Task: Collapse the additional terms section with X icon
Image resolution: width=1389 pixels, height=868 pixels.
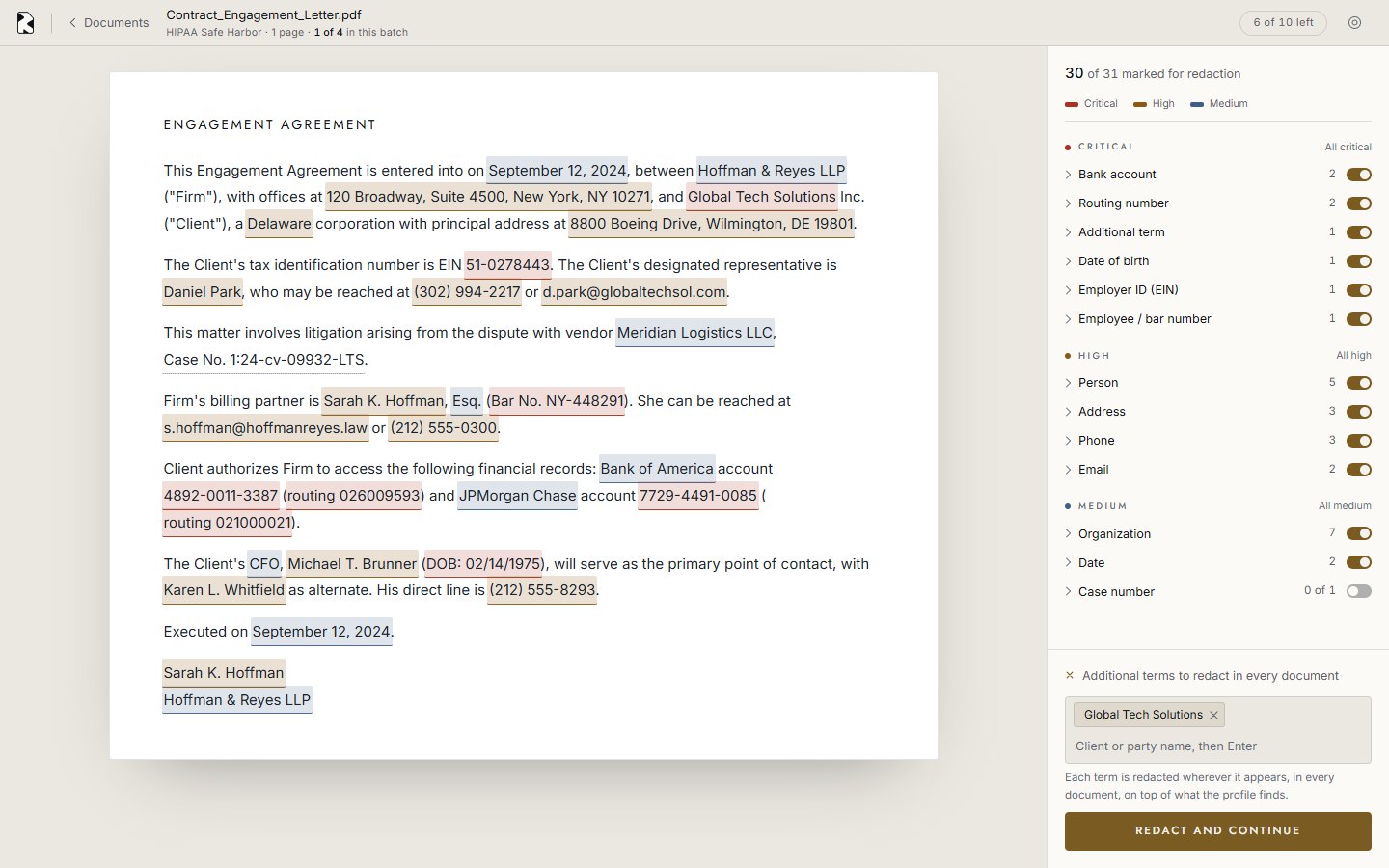Action: (x=1070, y=676)
